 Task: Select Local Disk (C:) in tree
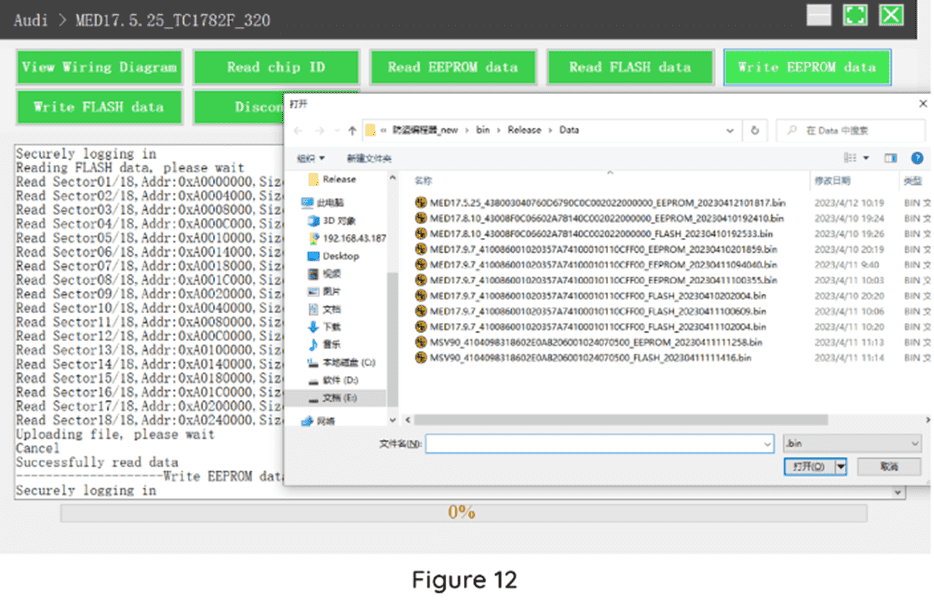click(x=341, y=362)
